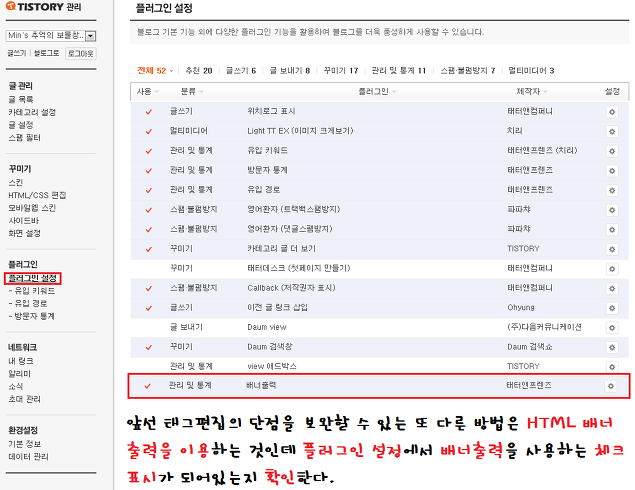Select the 꾸미기 17 filter tab
This screenshot has height=490, width=635.
pyautogui.click(x=341, y=70)
